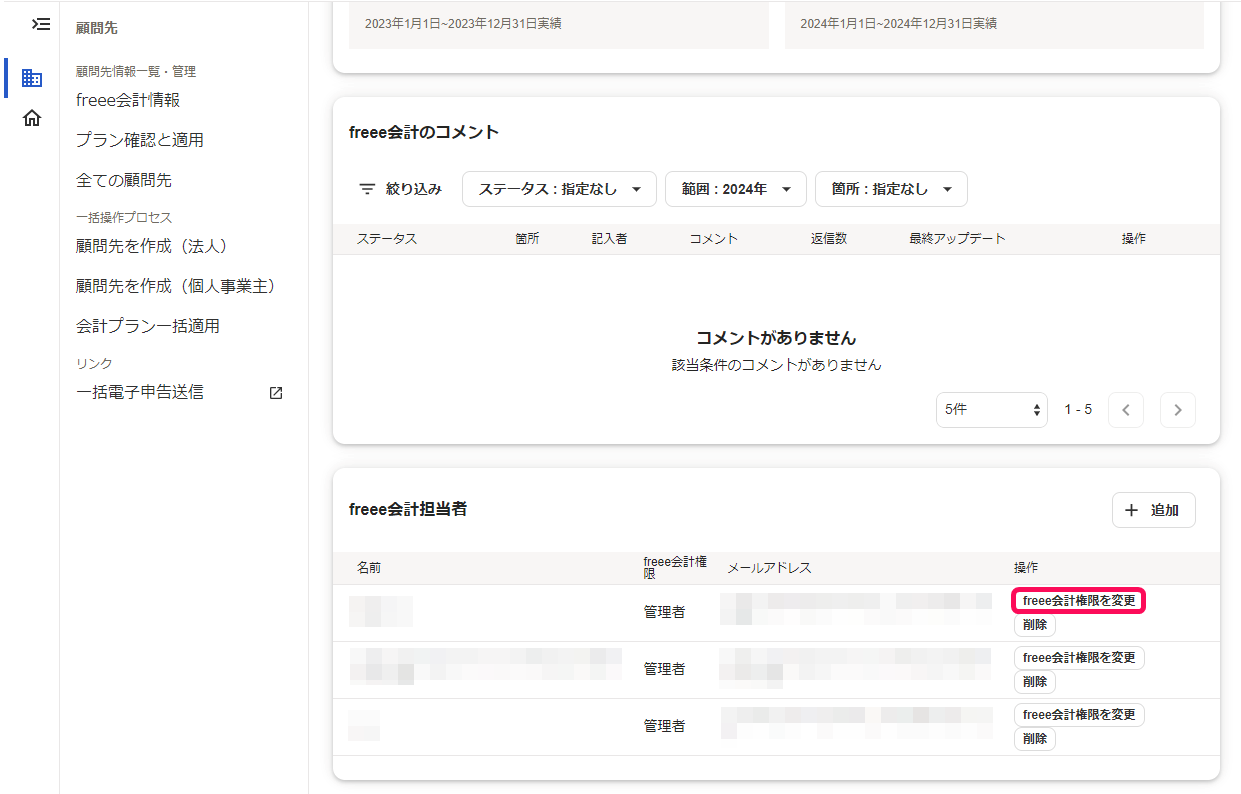Click the freee会計担当者 heading
The height and width of the screenshot is (794, 1241).
[x=408, y=509]
